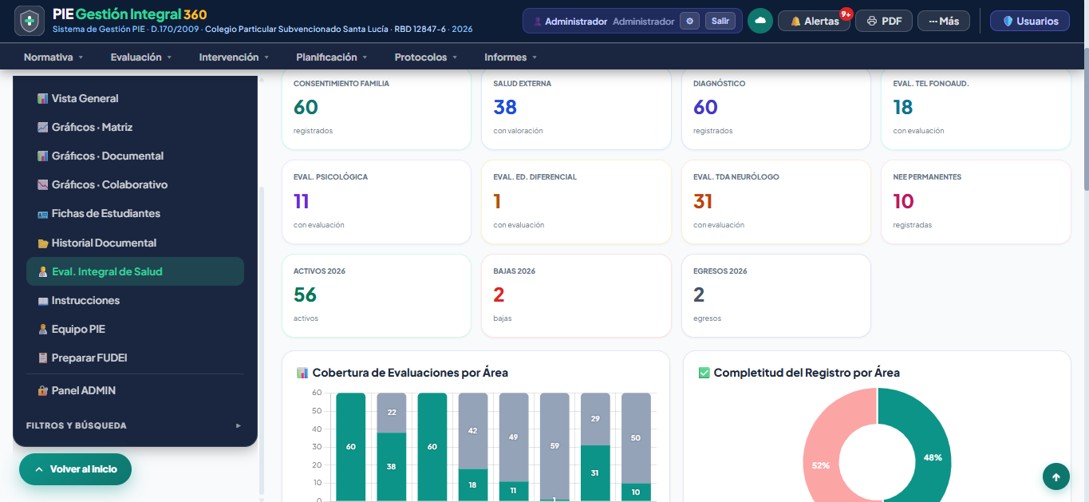Click the teal bar labeled 38
Screen dimensions: 1089x502
tap(391, 467)
